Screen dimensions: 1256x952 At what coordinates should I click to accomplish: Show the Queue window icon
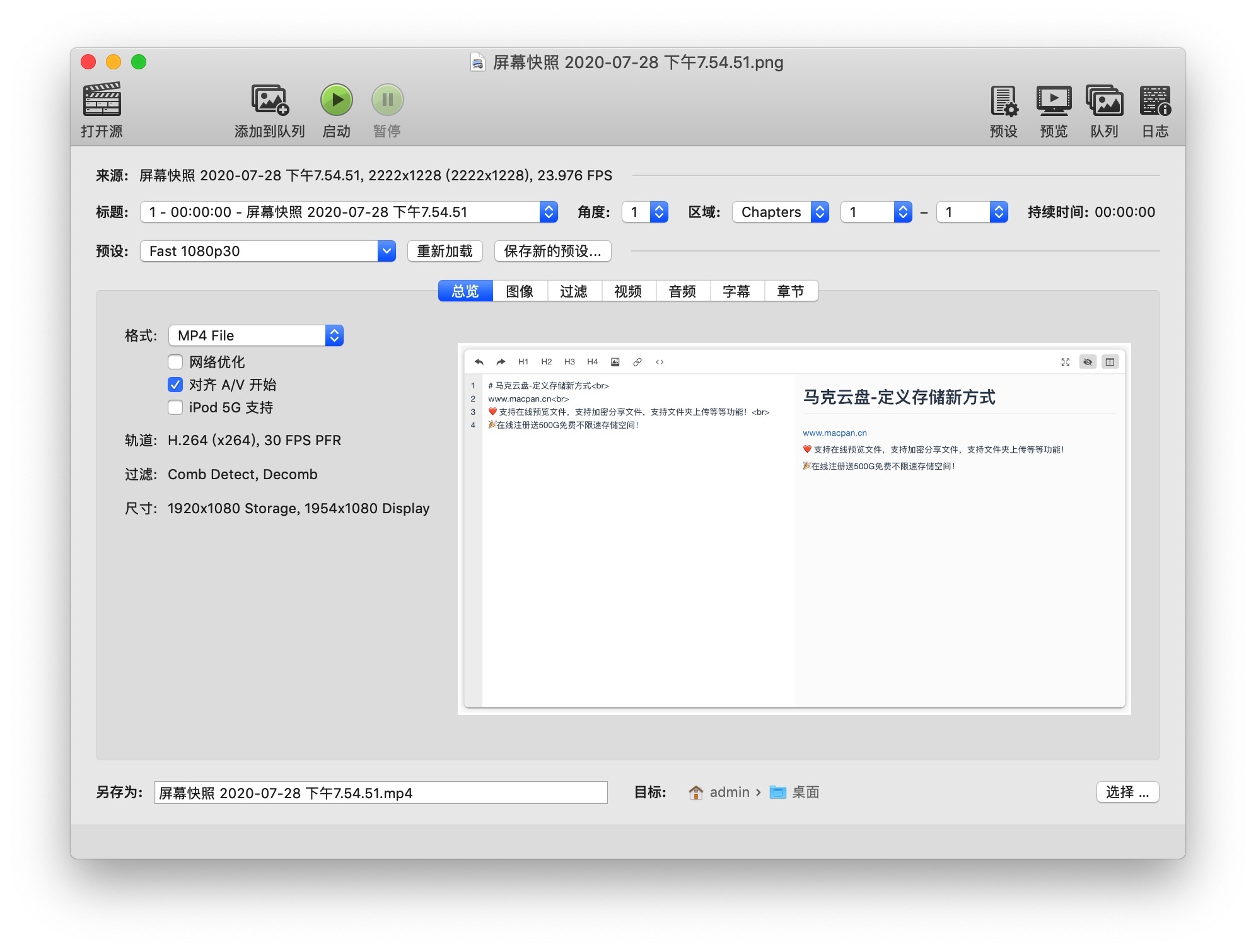[1104, 100]
